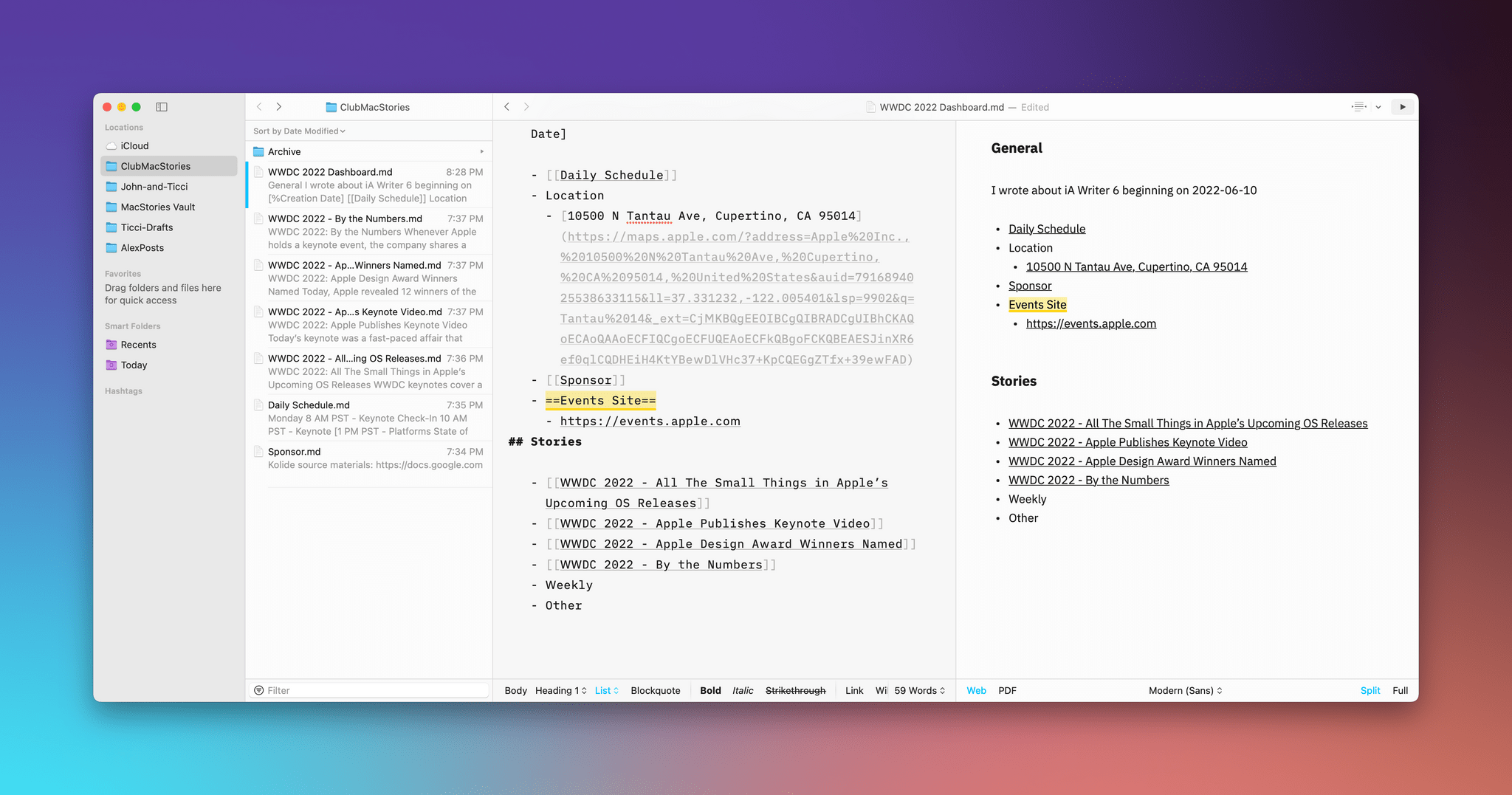Open Sponsor link in preview
Image resolution: width=1512 pixels, height=795 pixels.
click(x=1030, y=286)
